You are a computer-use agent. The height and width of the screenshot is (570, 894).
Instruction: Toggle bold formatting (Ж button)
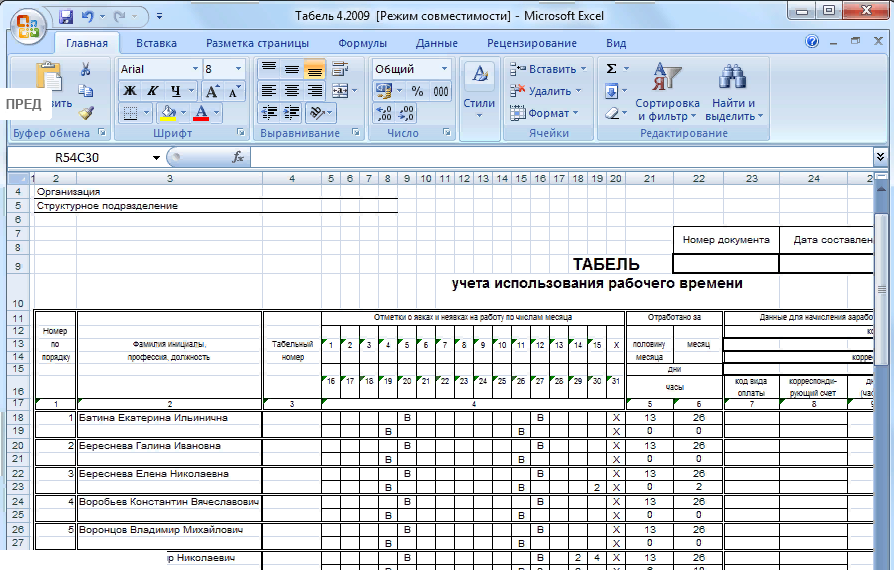pos(129,91)
